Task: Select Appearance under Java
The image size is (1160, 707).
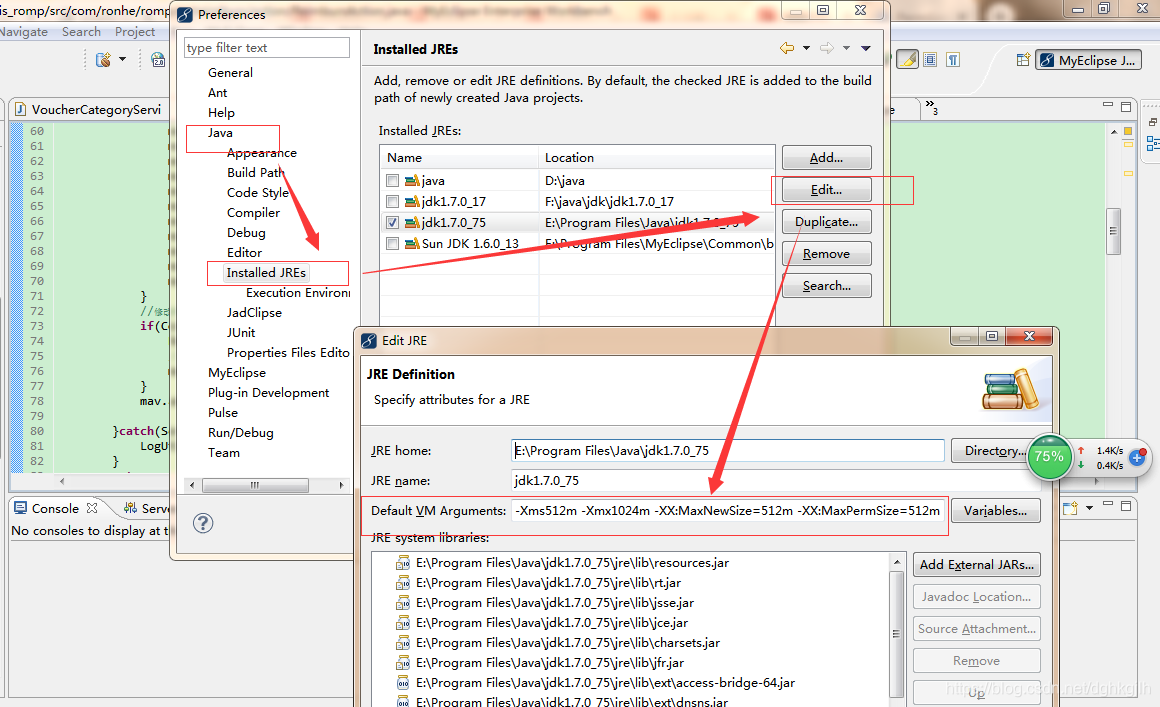Action: pyautogui.click(x=262, y=152)
